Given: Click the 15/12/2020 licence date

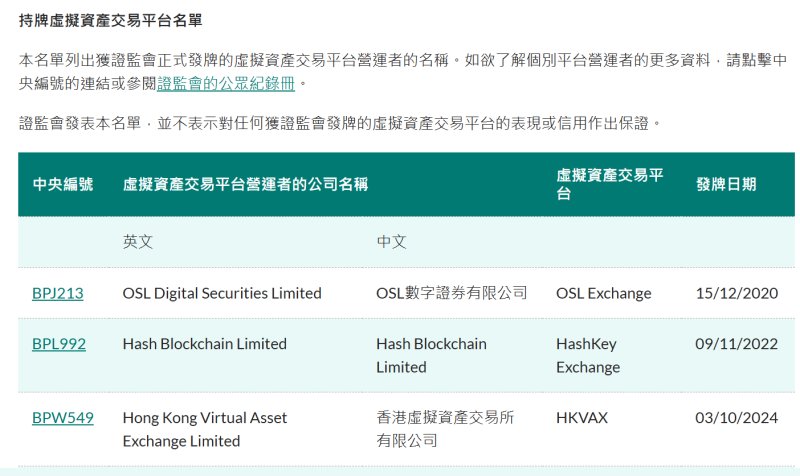Looking at the screenshot, I should tap(737, 293).
